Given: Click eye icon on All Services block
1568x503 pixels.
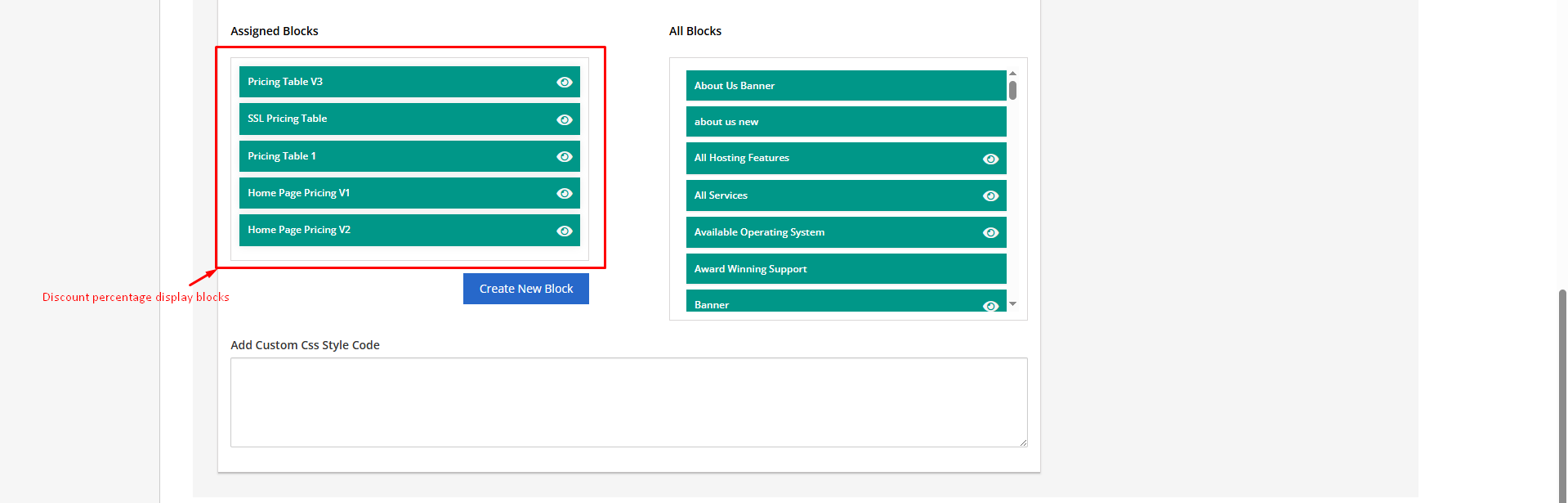Looking at the screenshot, I should coord(990,195).
